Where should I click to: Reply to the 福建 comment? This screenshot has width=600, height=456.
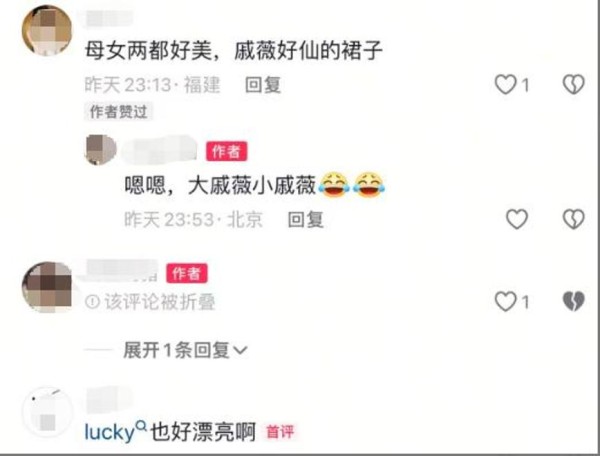263,85
